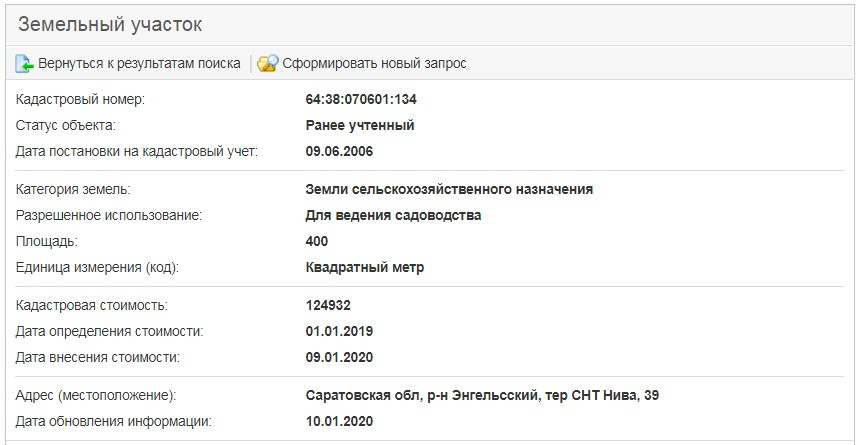This screenshot has height=445, width=858.
Task: Select the unit value "Квадратный метр"
Action: 364,267
